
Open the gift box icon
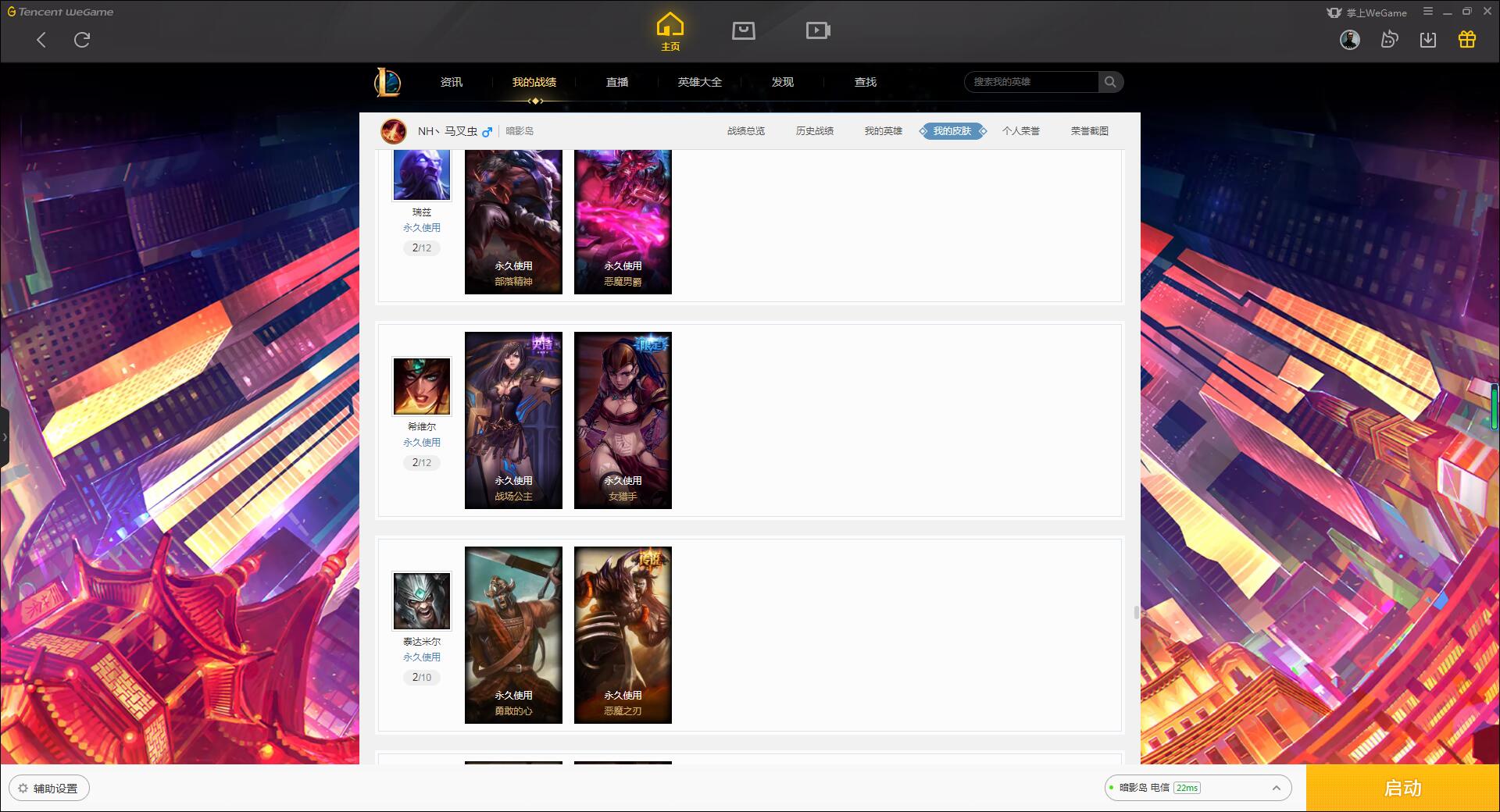tap(1467, 39)
